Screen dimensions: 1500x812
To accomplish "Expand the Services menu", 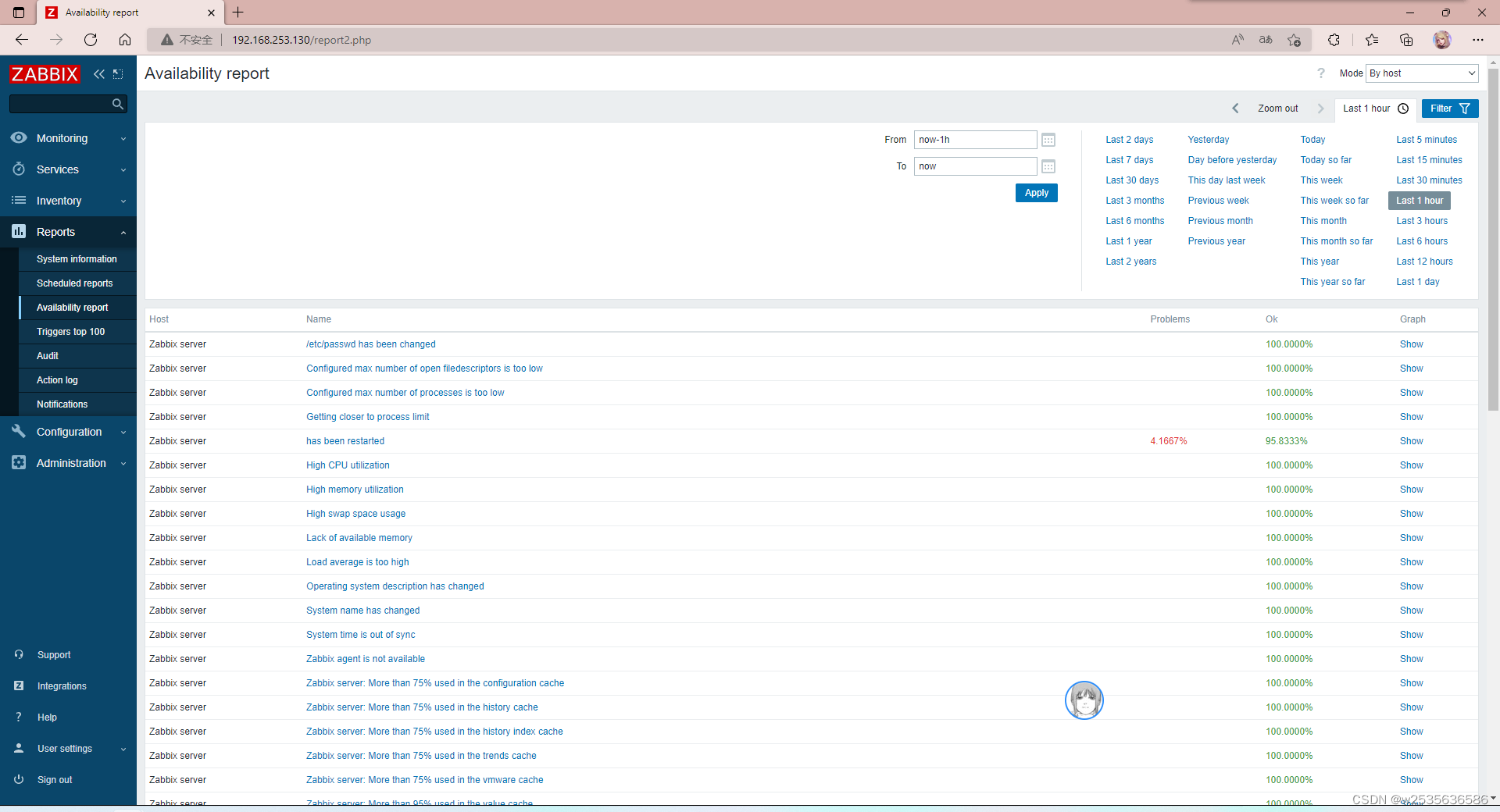I will [68, 169].
